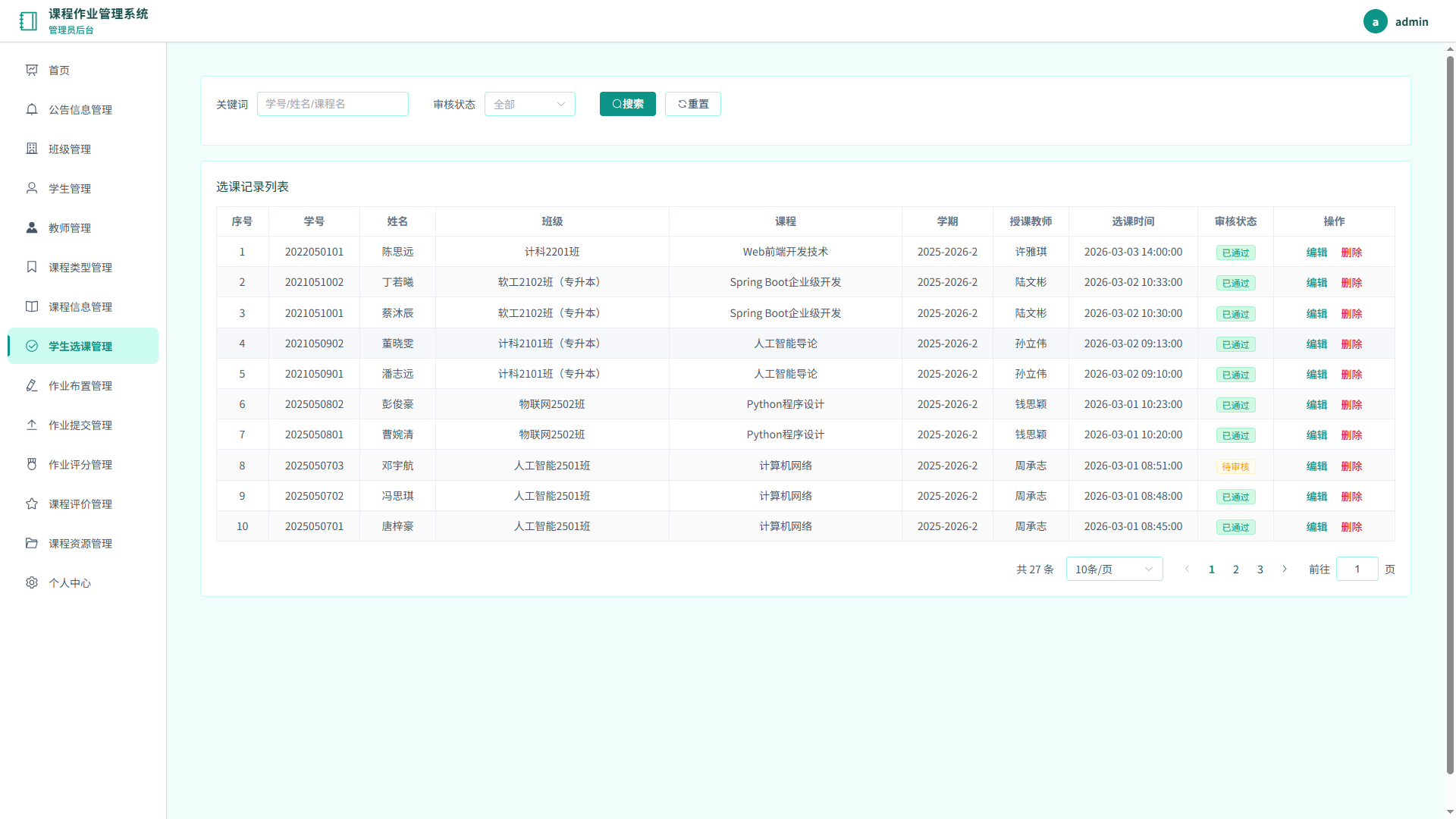
Task: Click the admin avatar circle
Action: point(1375,21)
